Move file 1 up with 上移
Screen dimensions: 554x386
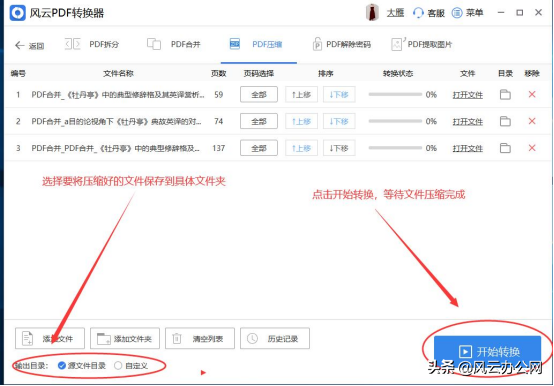301,95
